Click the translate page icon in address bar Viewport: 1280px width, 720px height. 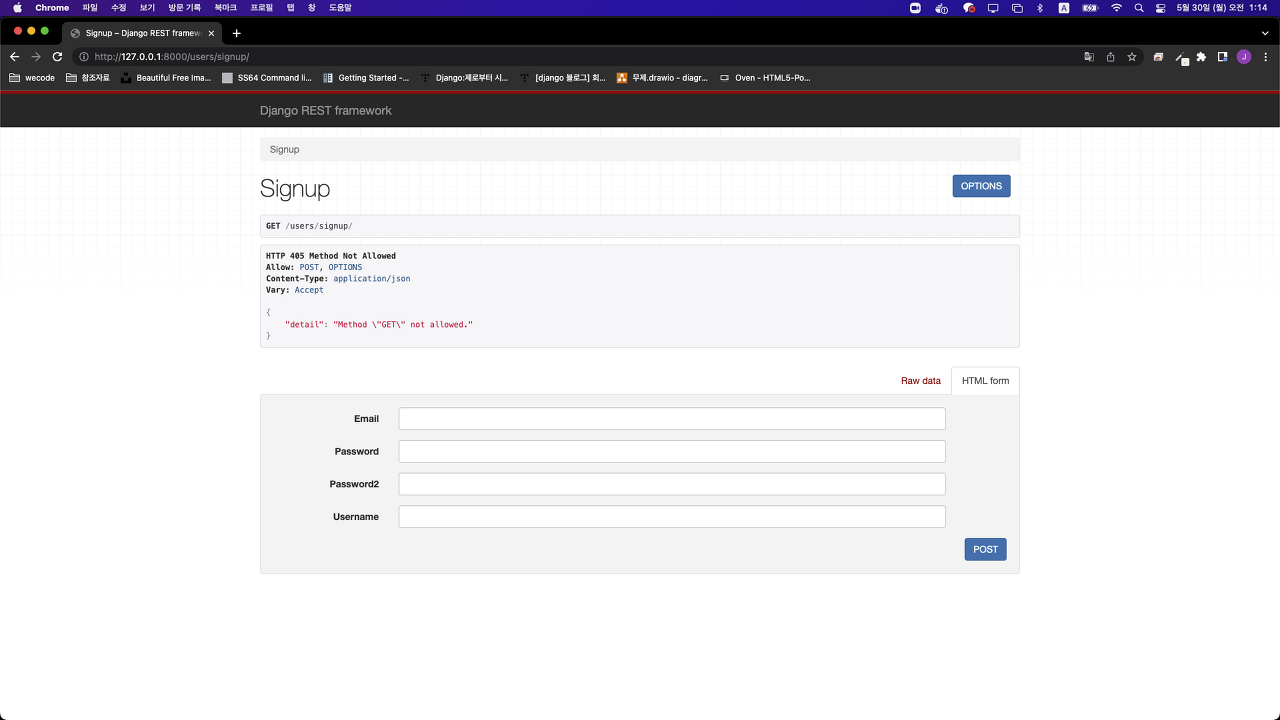tap(1089, 57)
